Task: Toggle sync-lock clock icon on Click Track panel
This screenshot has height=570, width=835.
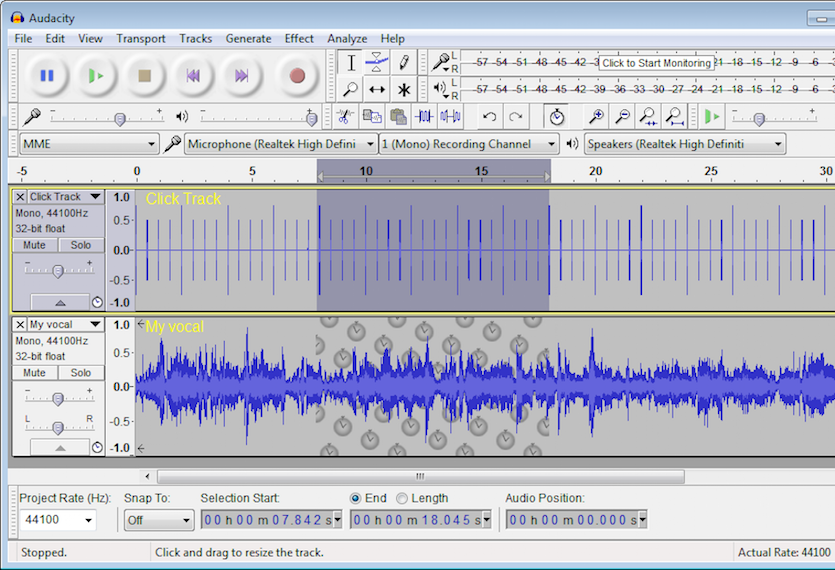Action: tap(97, 302)
